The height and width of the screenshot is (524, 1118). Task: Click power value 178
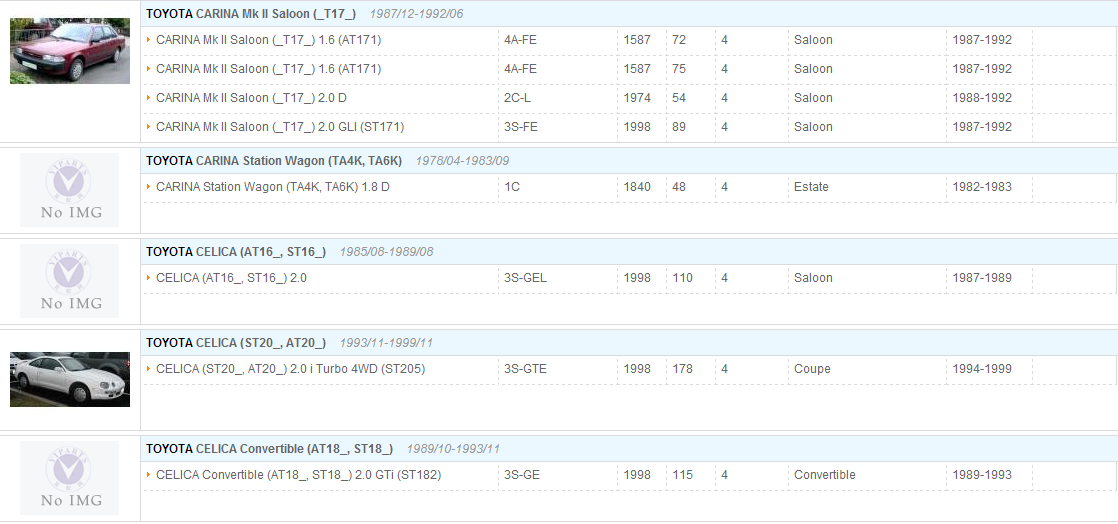(x=682, y=369)
